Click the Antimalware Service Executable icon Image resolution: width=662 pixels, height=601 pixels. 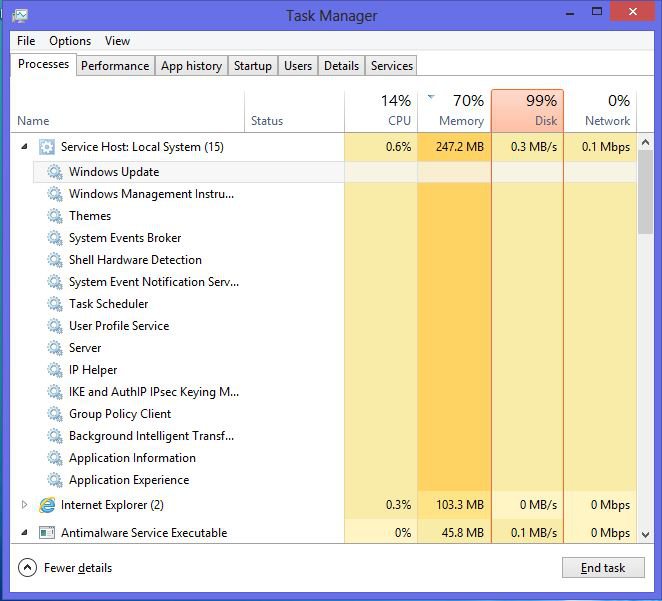coord(46,533)
